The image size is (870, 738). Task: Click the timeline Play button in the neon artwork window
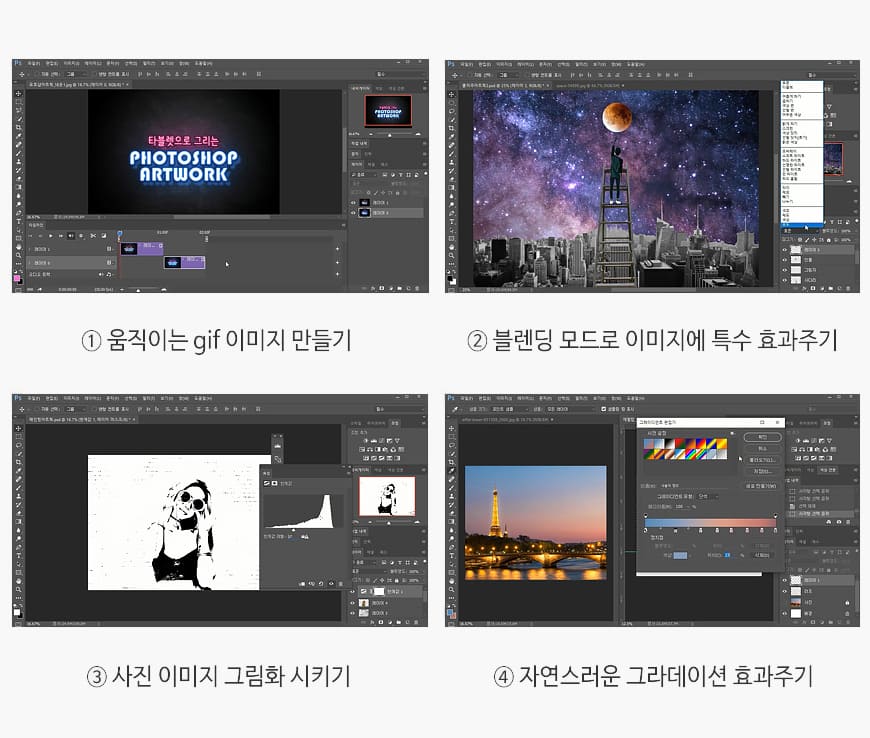[50, 236]
